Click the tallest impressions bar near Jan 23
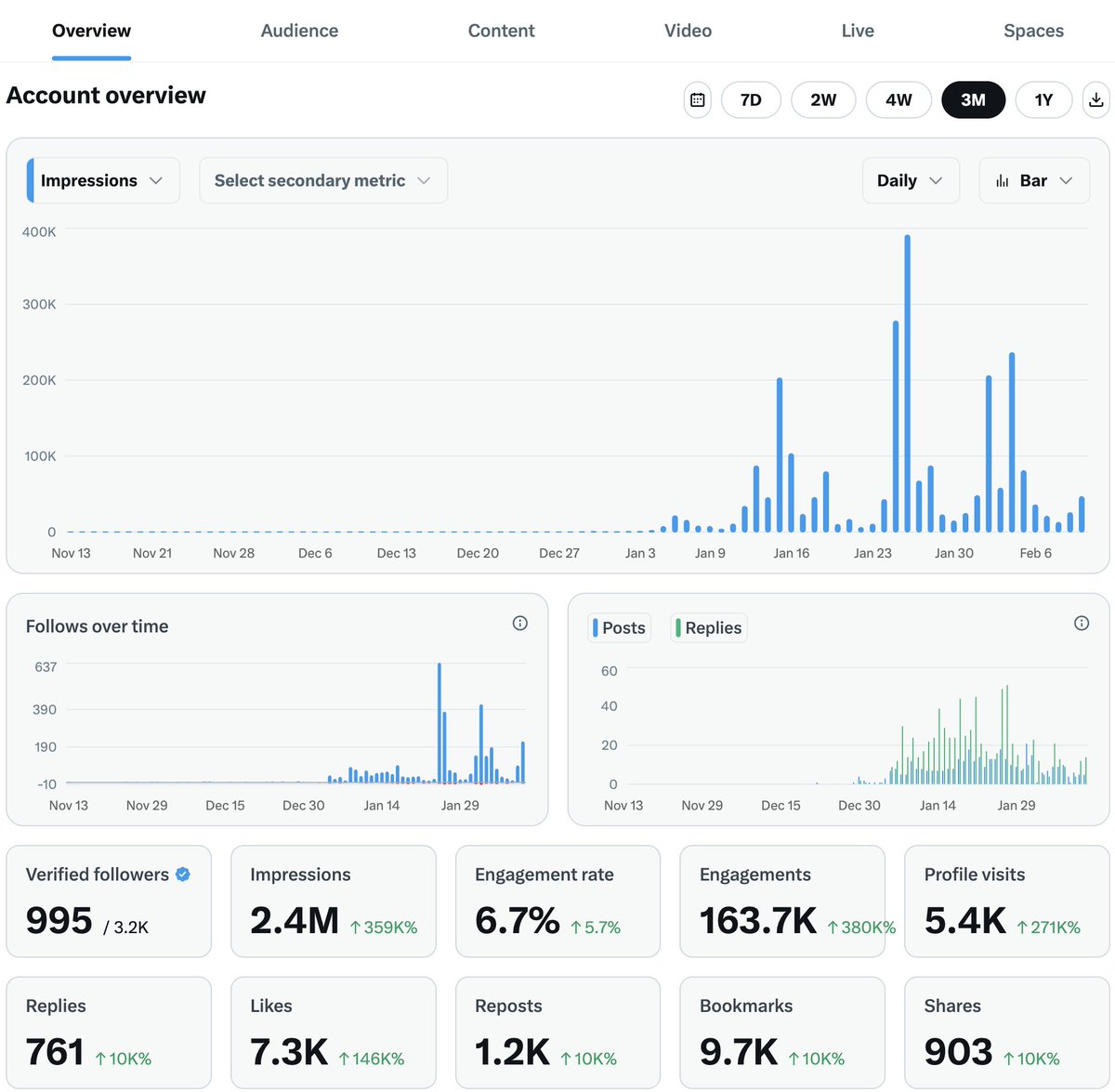Screen dimensions: 1115x1092 907,383
